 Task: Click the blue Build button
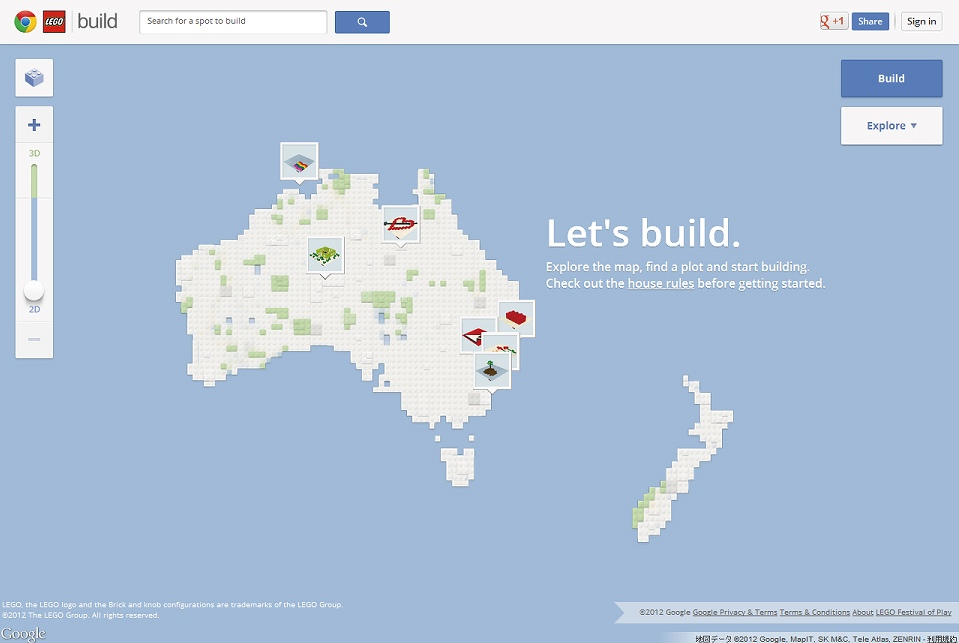(x=891, y=78)
